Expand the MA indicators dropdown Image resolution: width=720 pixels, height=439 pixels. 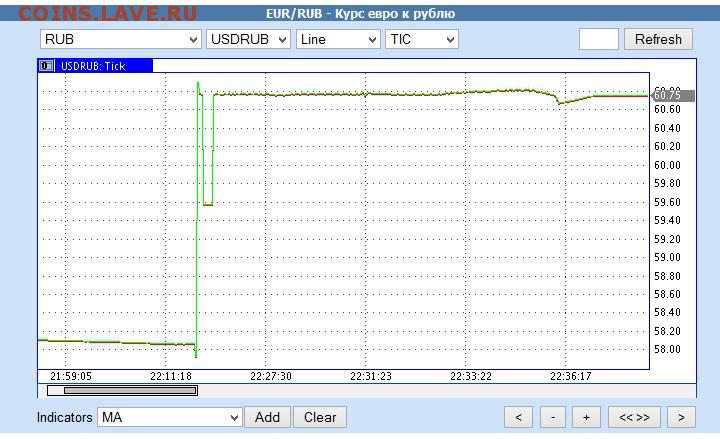coord(169,417)
